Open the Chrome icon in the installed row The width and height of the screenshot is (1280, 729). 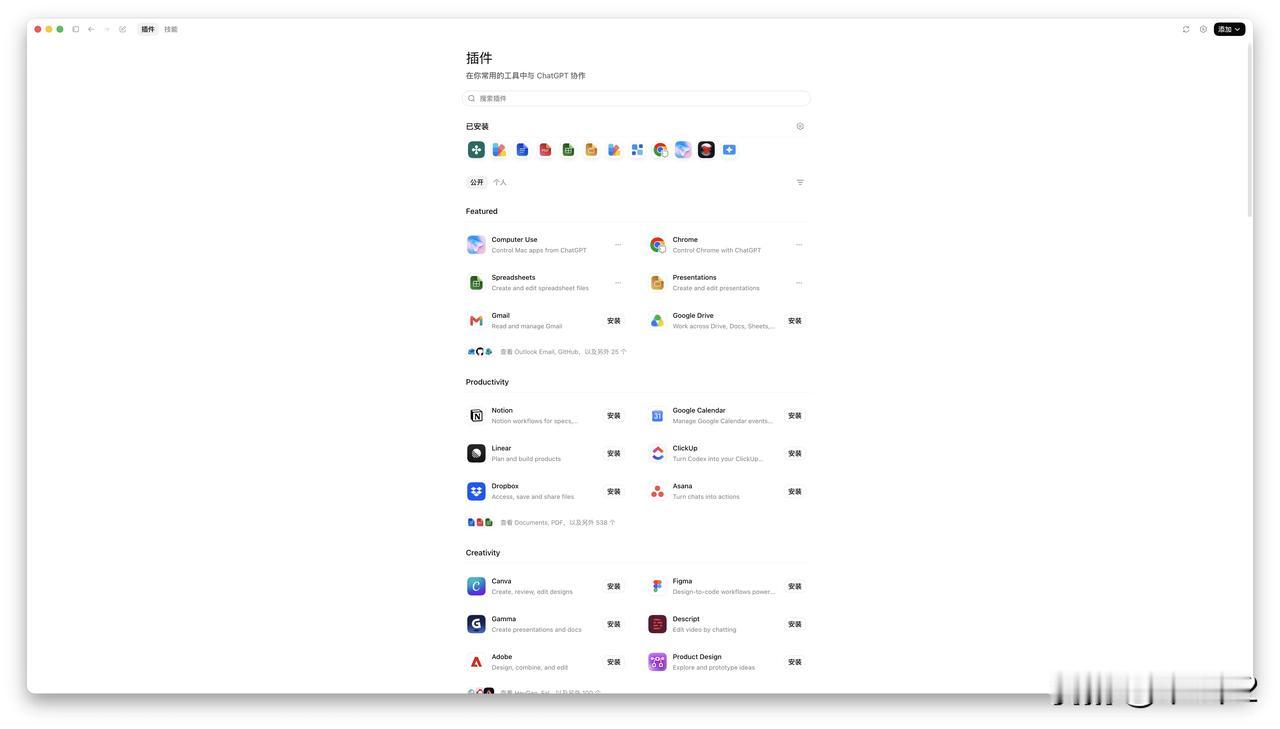pyautogui.click(x=660, y=150)
